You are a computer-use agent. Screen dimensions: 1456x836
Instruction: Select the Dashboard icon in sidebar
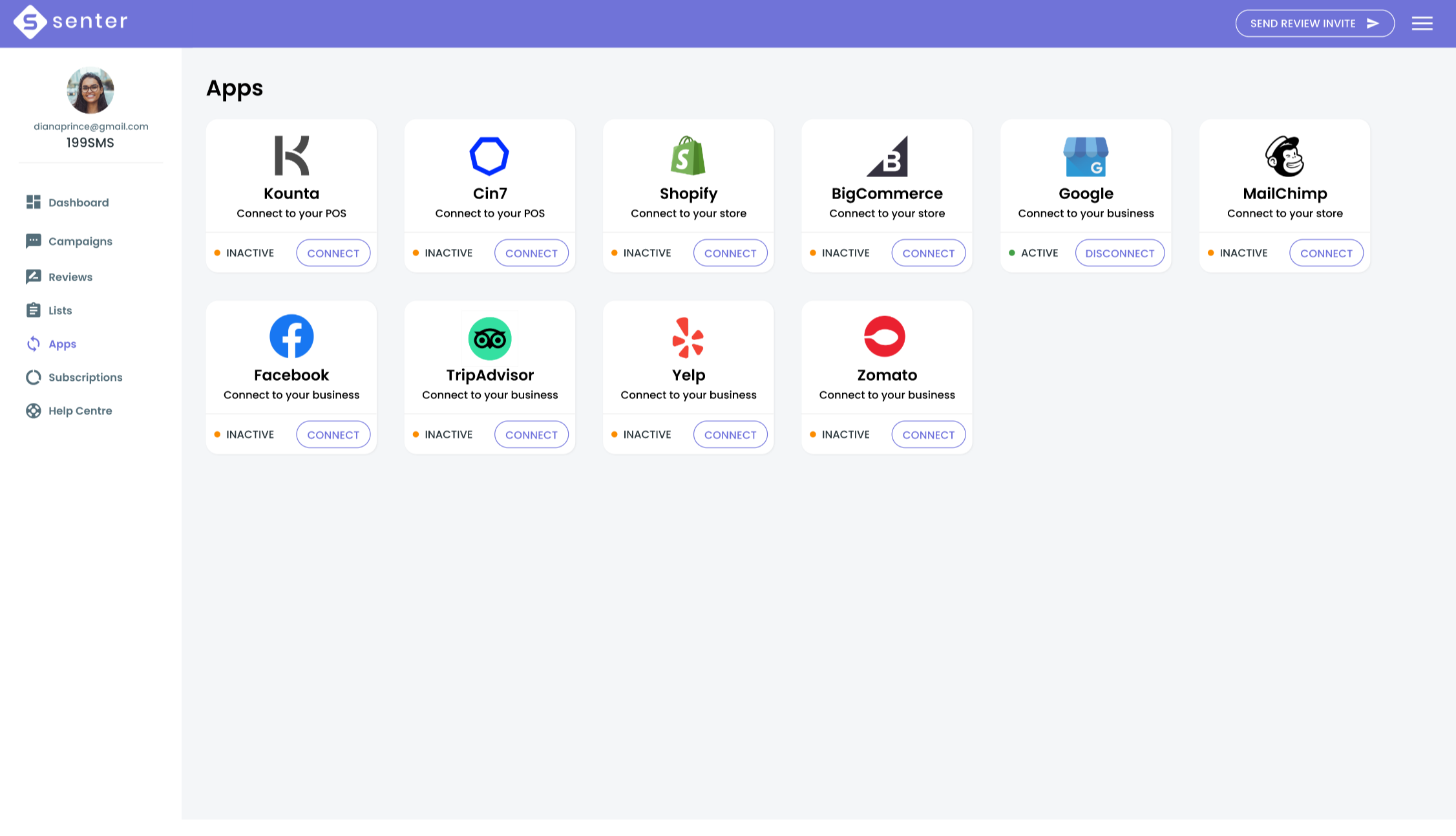pyautogui.click(x=33, y=202)
